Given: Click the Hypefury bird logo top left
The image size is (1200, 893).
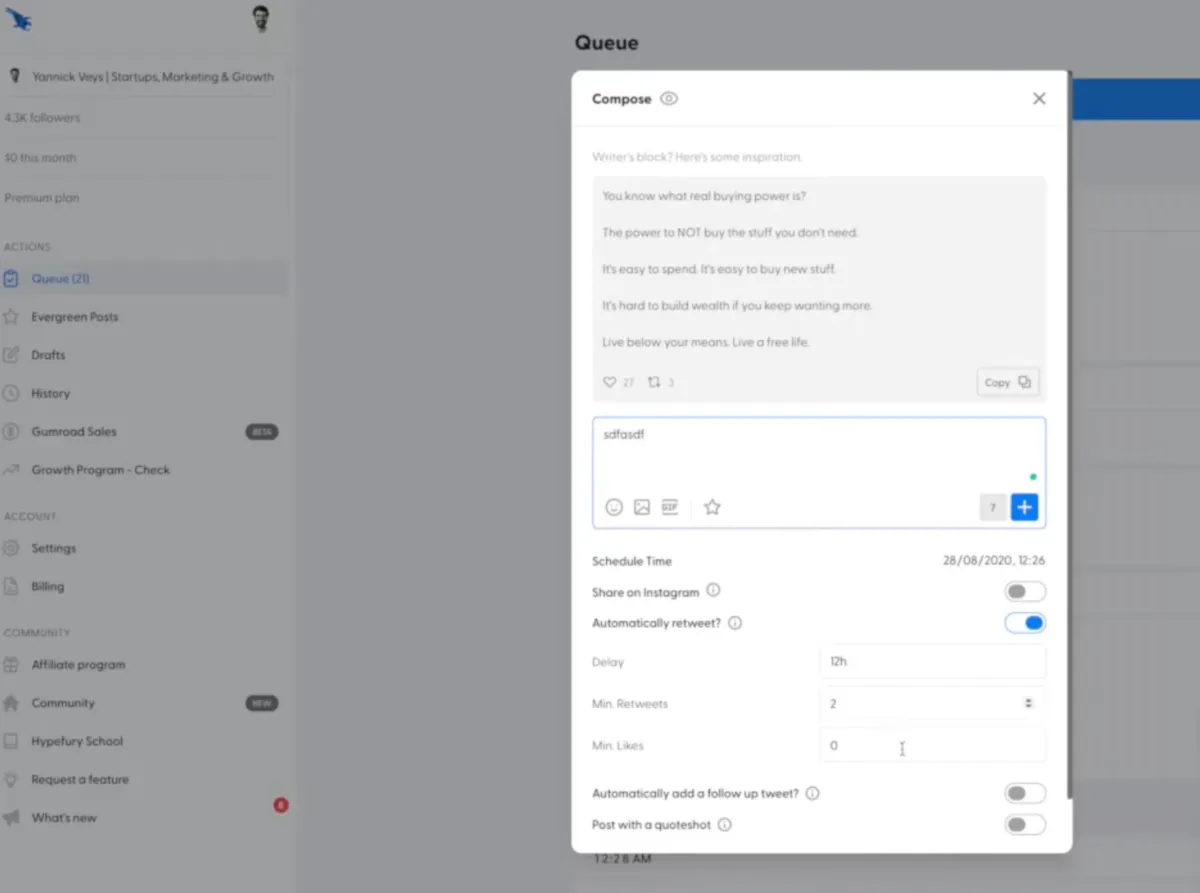Looking at the screenshot, I should (18, 18).
